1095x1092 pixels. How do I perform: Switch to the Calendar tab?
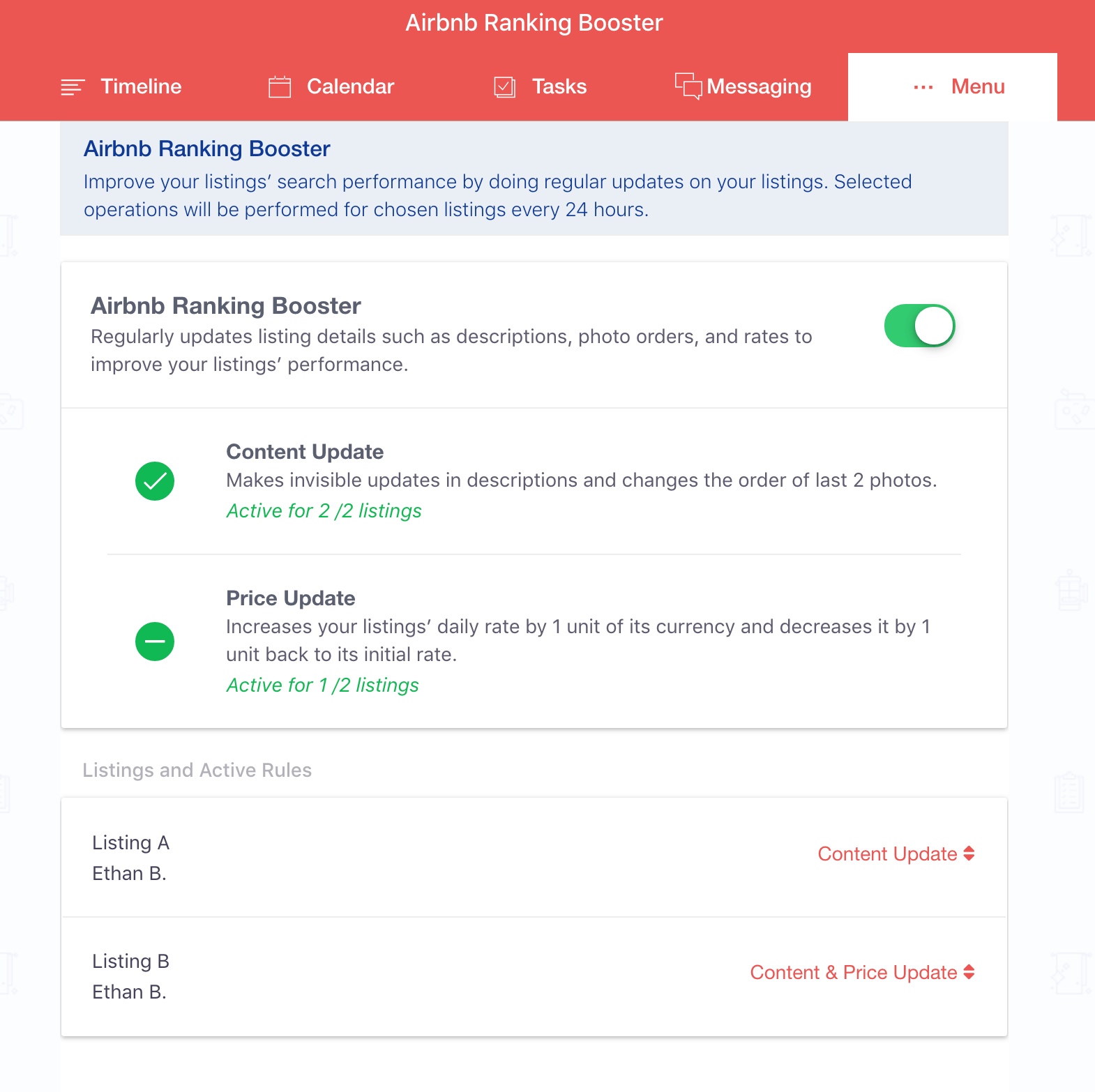[x=331, y=86]
